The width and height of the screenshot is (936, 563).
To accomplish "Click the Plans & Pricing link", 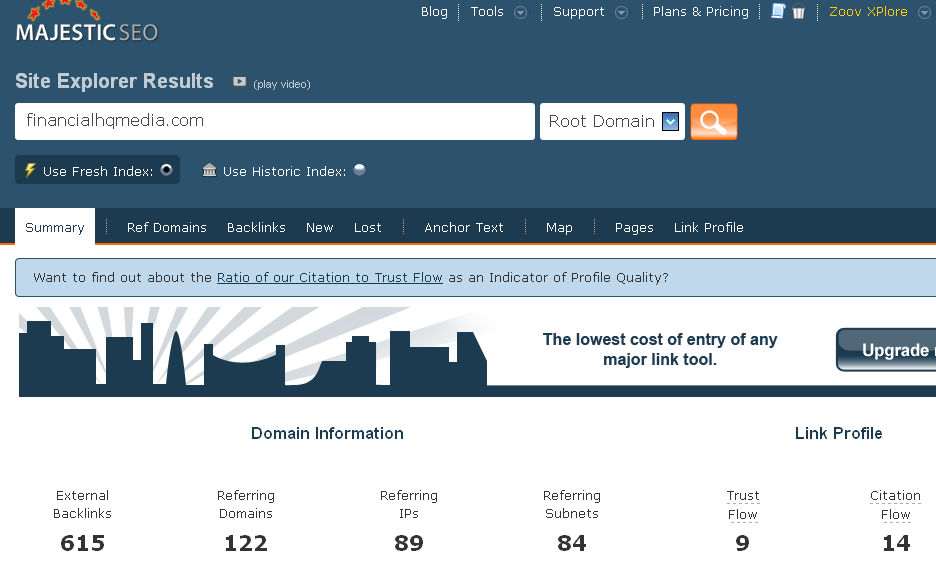I will pos(700,12).
